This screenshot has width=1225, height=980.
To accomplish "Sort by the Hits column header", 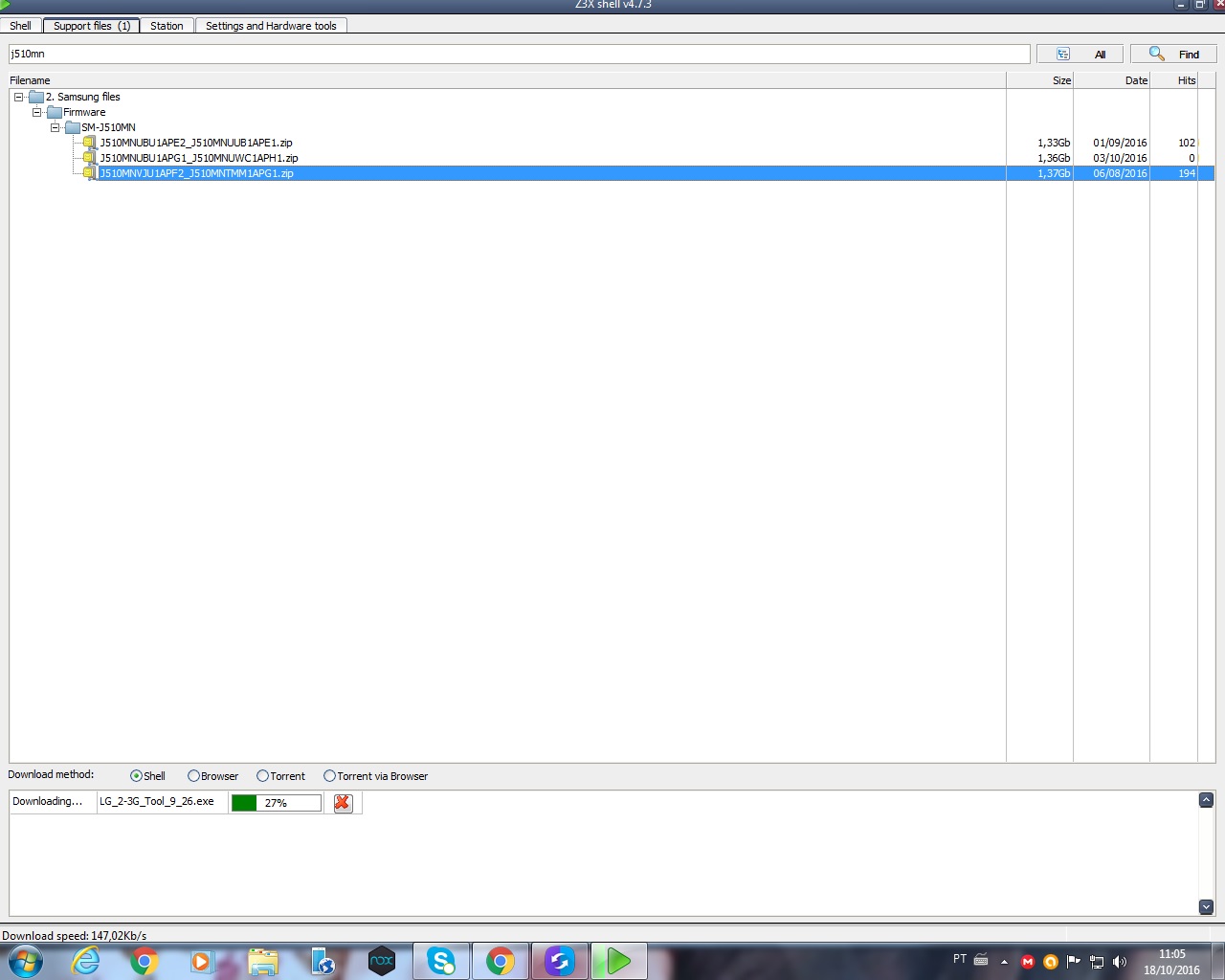I will pos(1174,80).
